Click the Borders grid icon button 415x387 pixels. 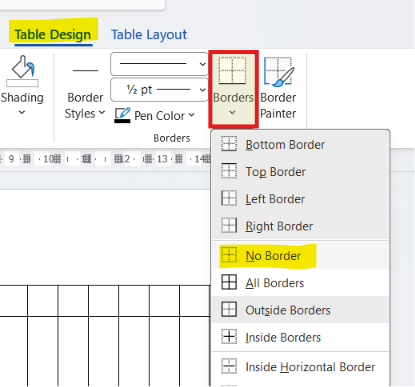pyautogui.click(x=233, y=71)
